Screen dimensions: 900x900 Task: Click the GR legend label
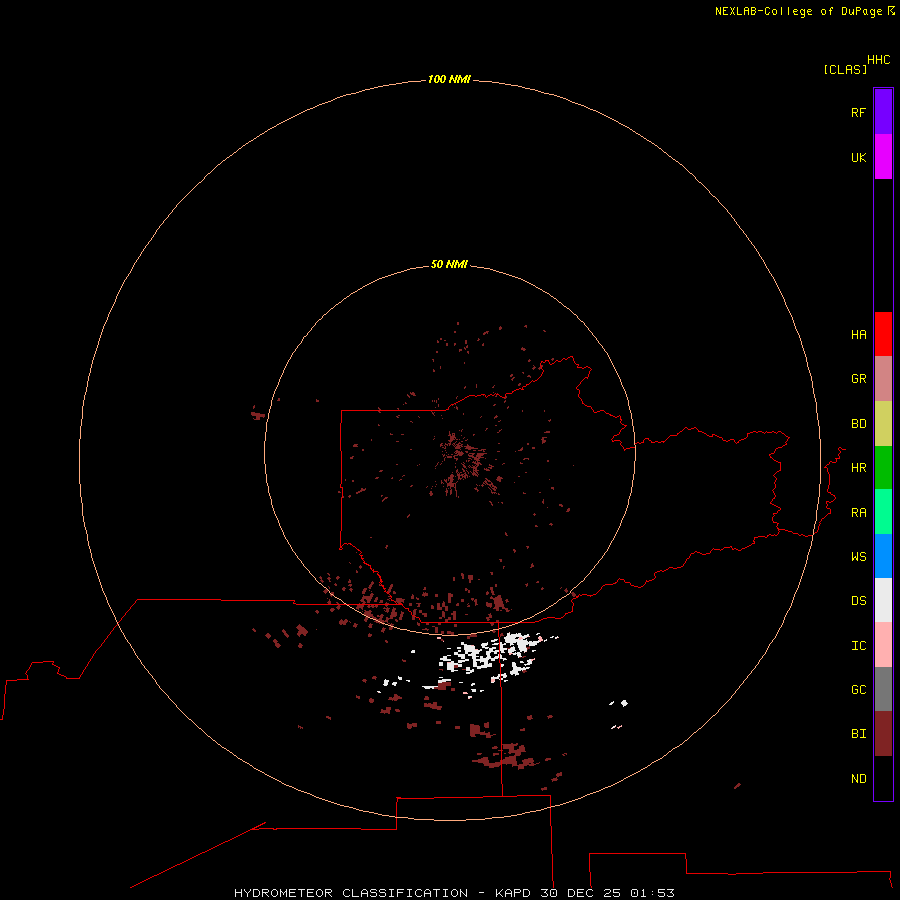858,379
